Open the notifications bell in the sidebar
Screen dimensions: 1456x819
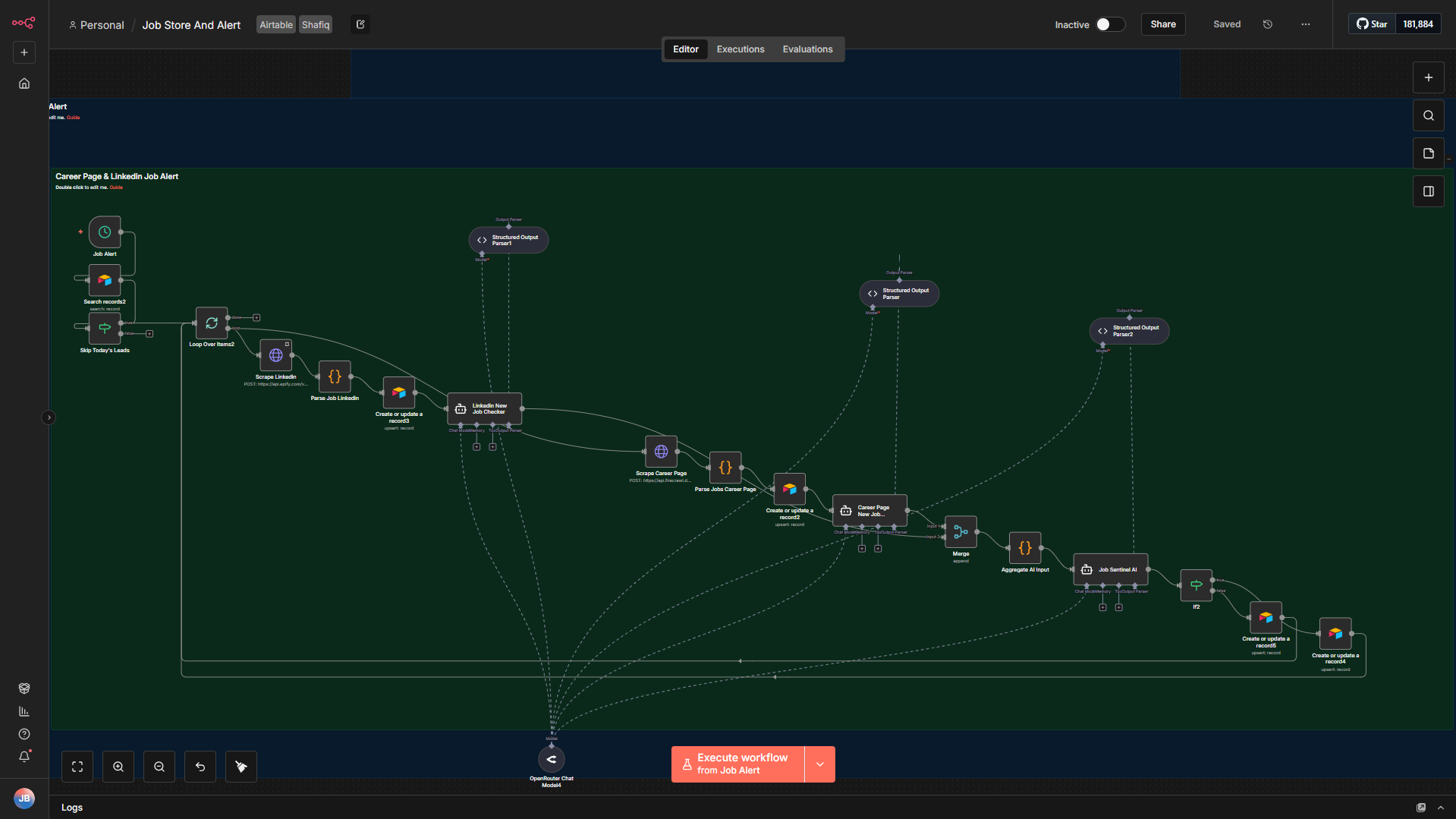24,757
